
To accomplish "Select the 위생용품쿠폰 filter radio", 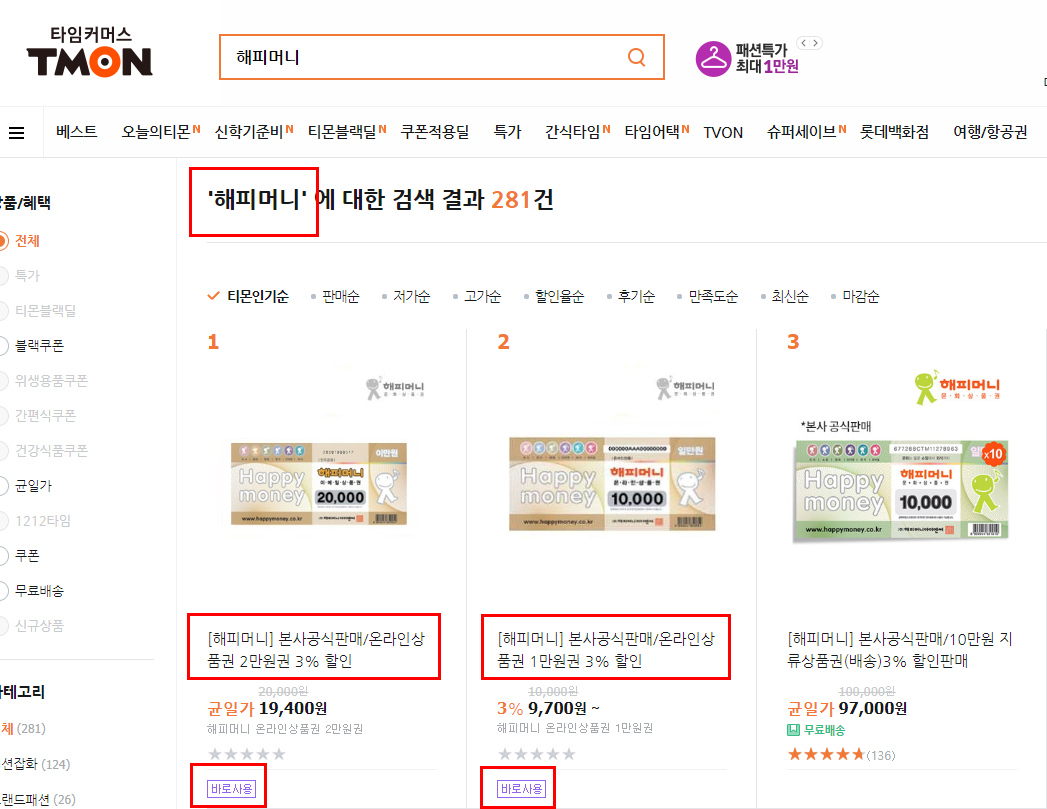I will point(3,381).
